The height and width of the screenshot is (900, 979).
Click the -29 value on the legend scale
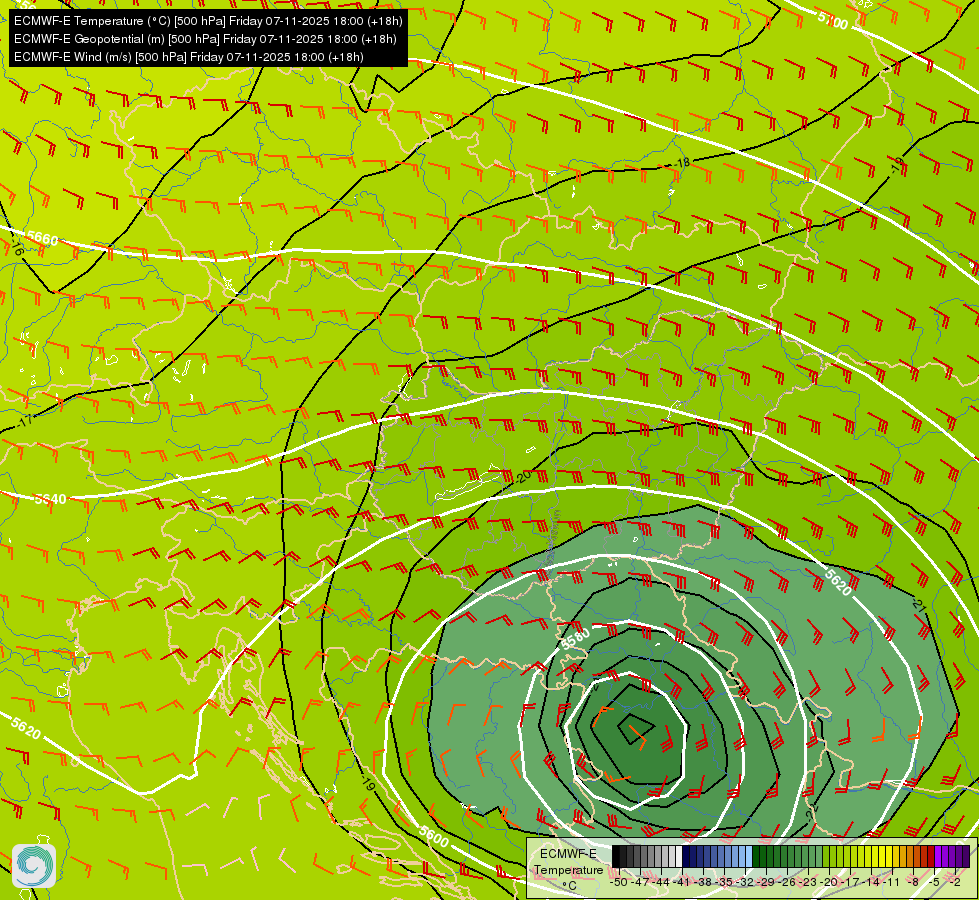coord(766,883)
